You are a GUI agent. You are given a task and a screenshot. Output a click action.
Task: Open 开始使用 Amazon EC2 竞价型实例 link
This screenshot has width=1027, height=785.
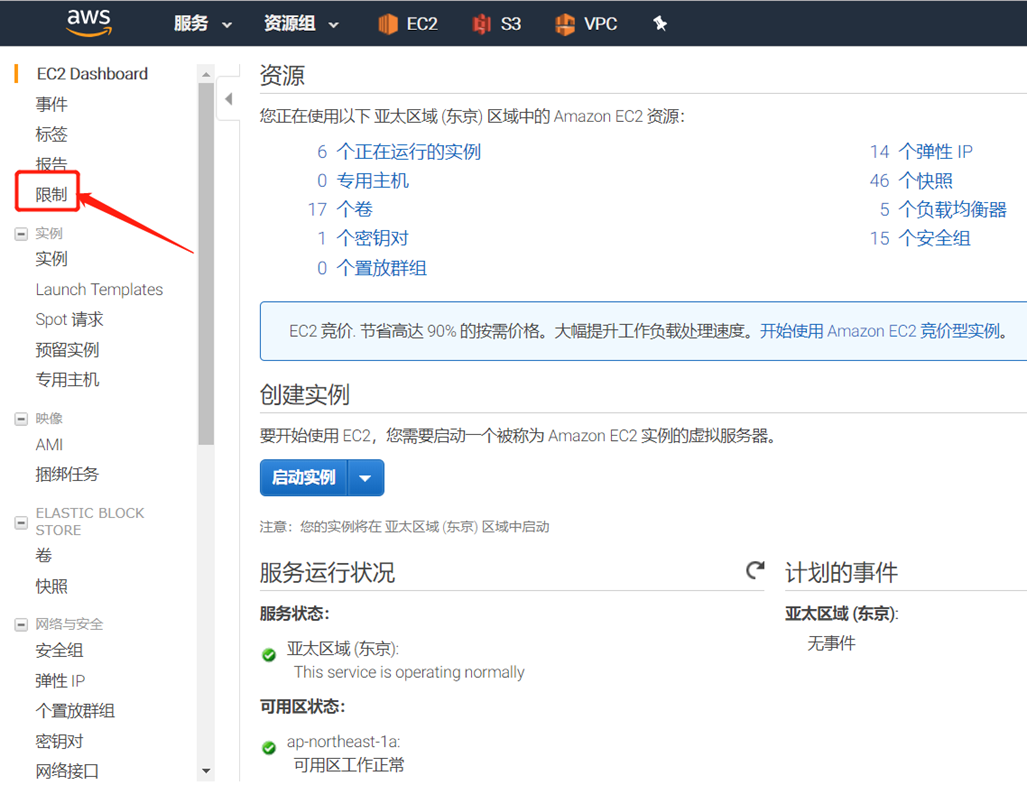[878, 330]
